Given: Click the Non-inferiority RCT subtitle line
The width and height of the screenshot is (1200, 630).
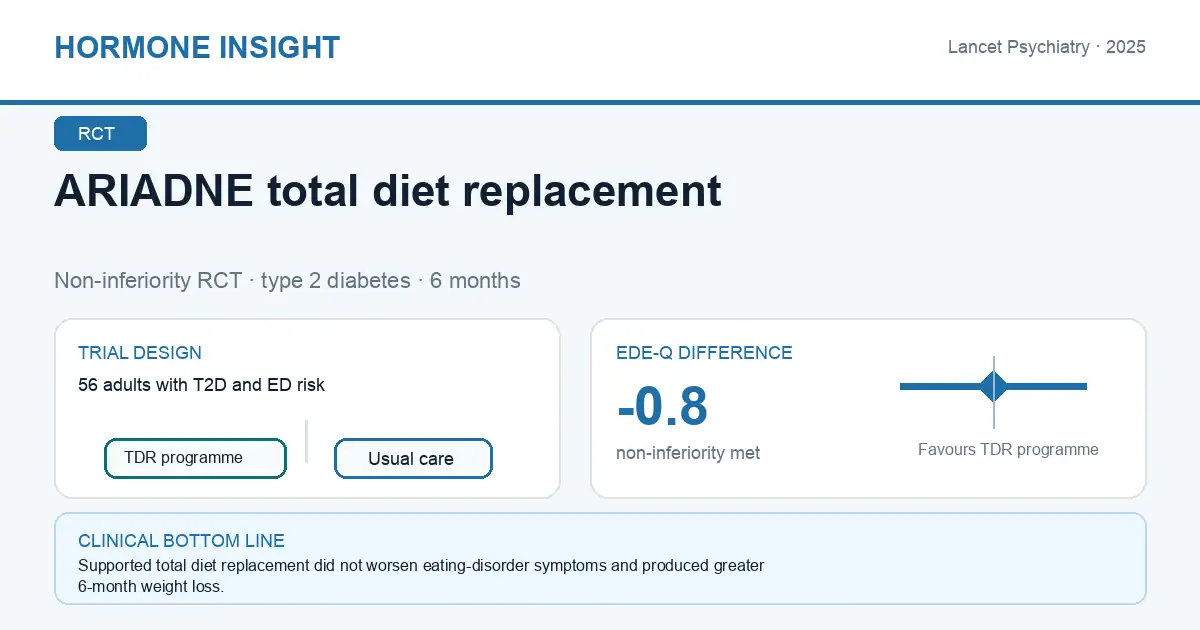Looking at the screenshot, I should click(x=287, y=280).
